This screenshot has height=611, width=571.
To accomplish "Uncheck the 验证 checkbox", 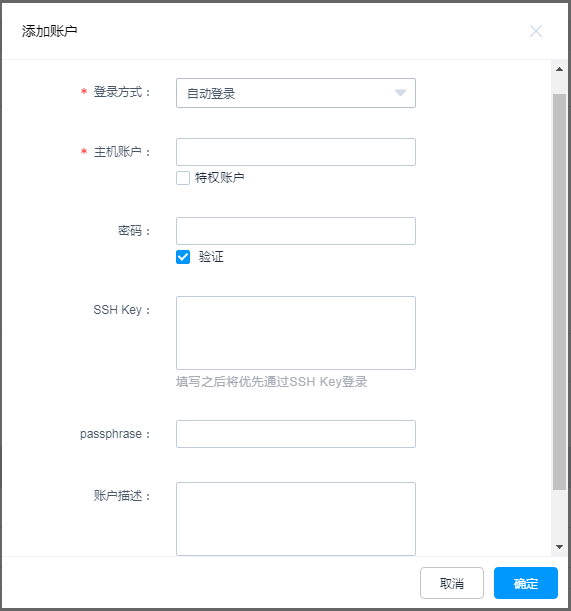I will [183, 257].
